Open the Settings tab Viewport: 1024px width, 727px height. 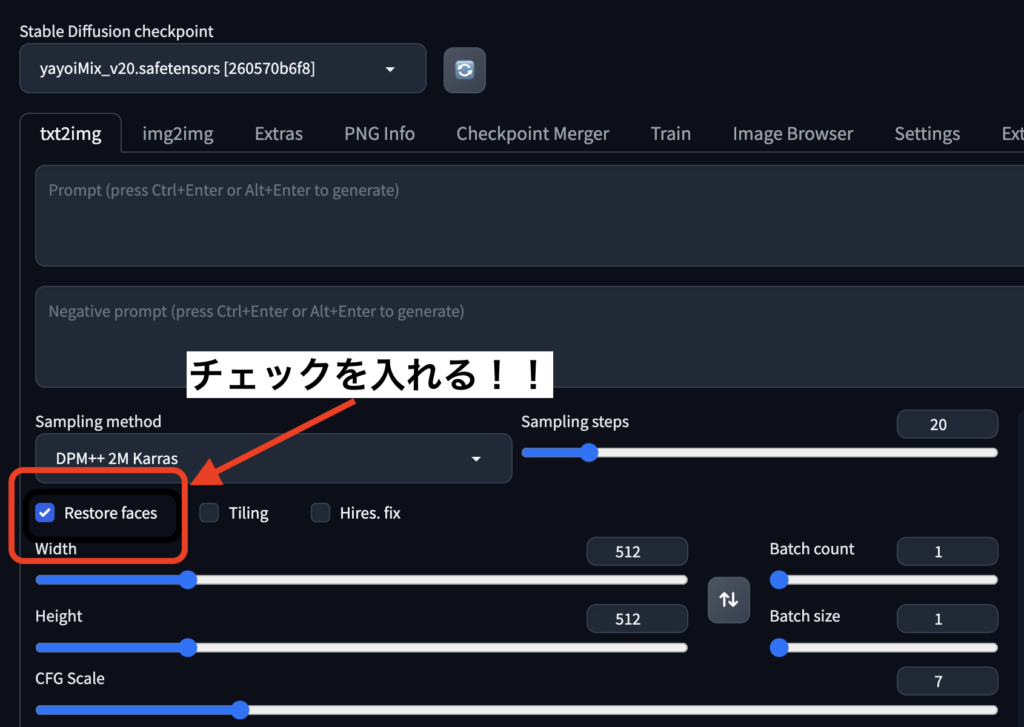(926, 134)
